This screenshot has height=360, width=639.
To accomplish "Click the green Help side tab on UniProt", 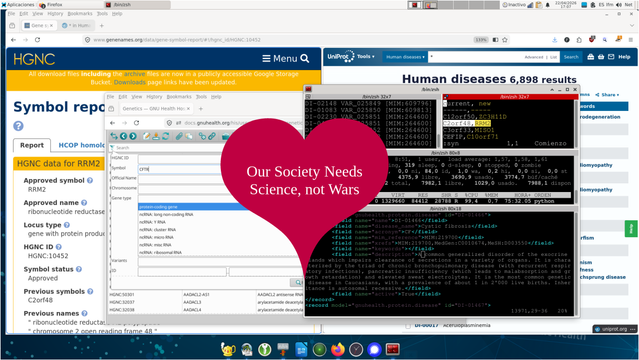I will coord(631,229).
